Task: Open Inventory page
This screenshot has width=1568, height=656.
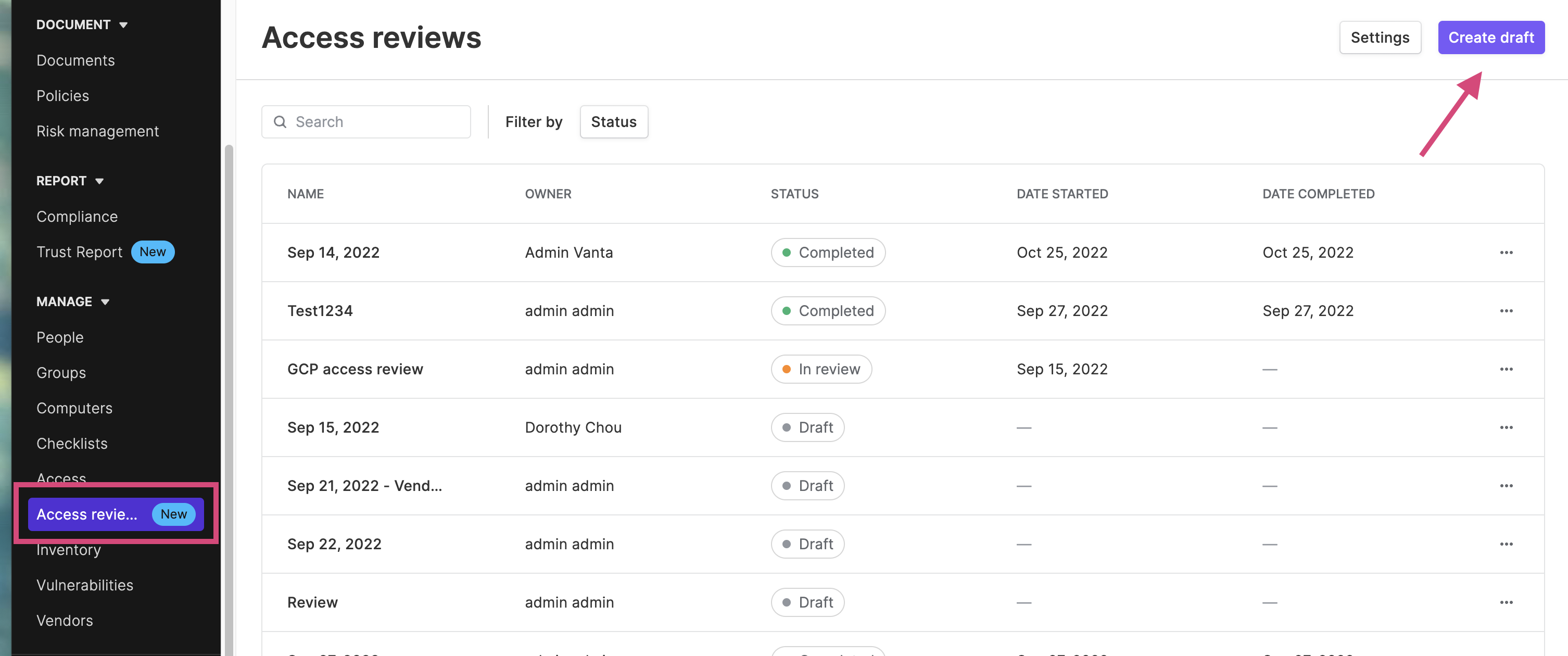Action: tap(68, 549)
